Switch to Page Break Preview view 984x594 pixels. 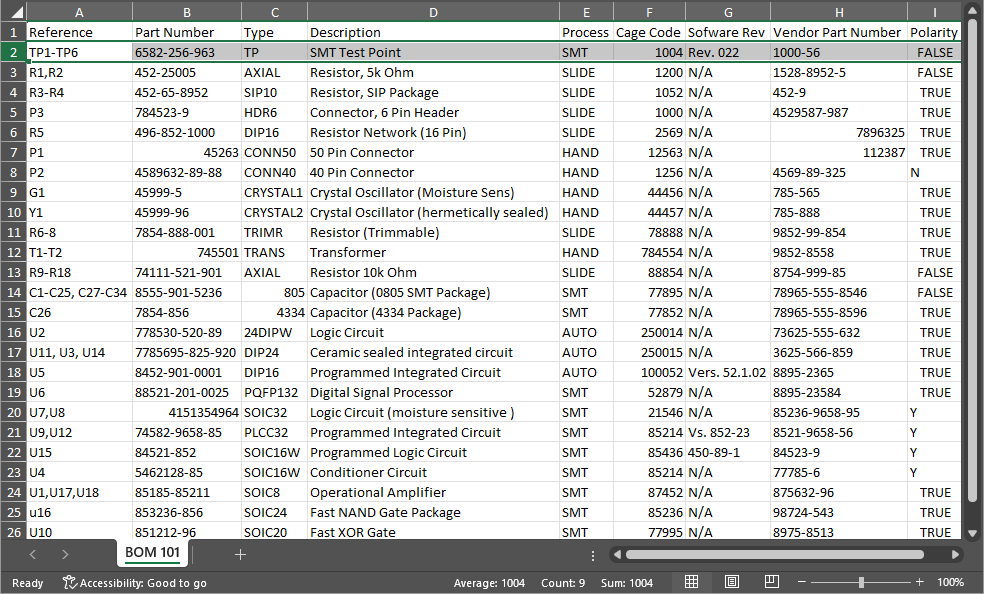(x=771, y=582)
